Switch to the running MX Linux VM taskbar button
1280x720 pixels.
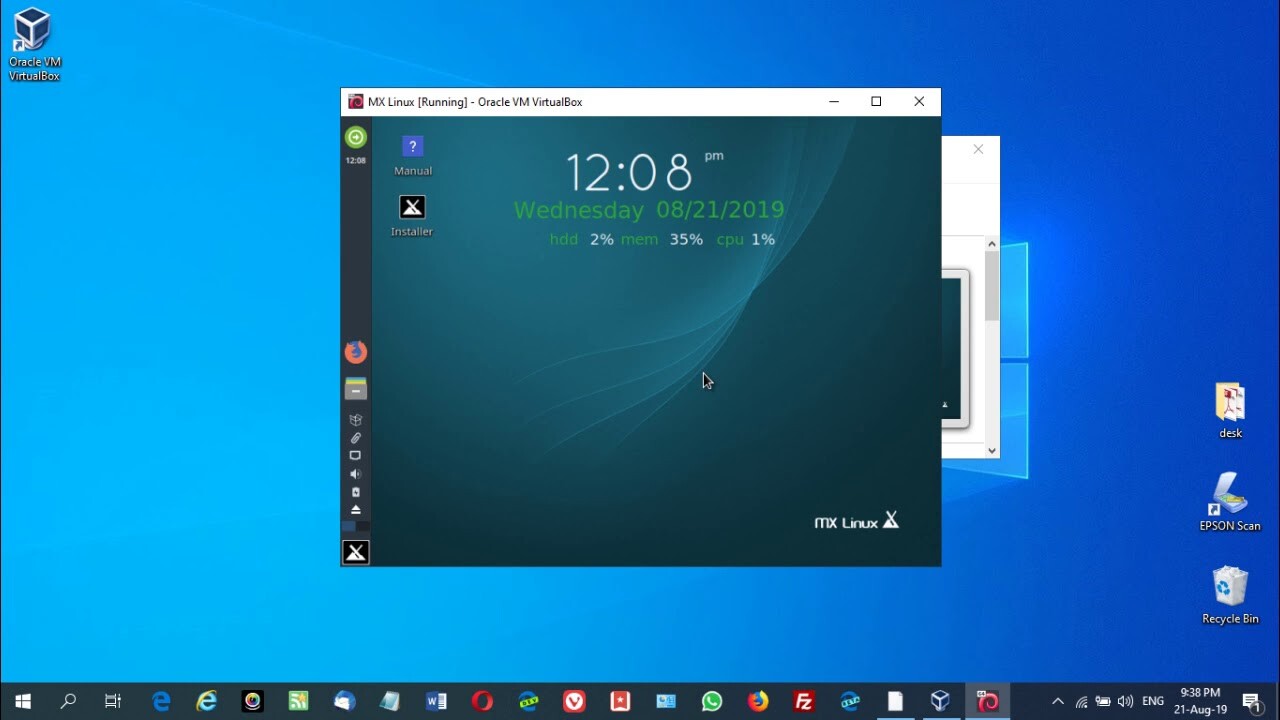pyautogui.click(x=988, y=701)
